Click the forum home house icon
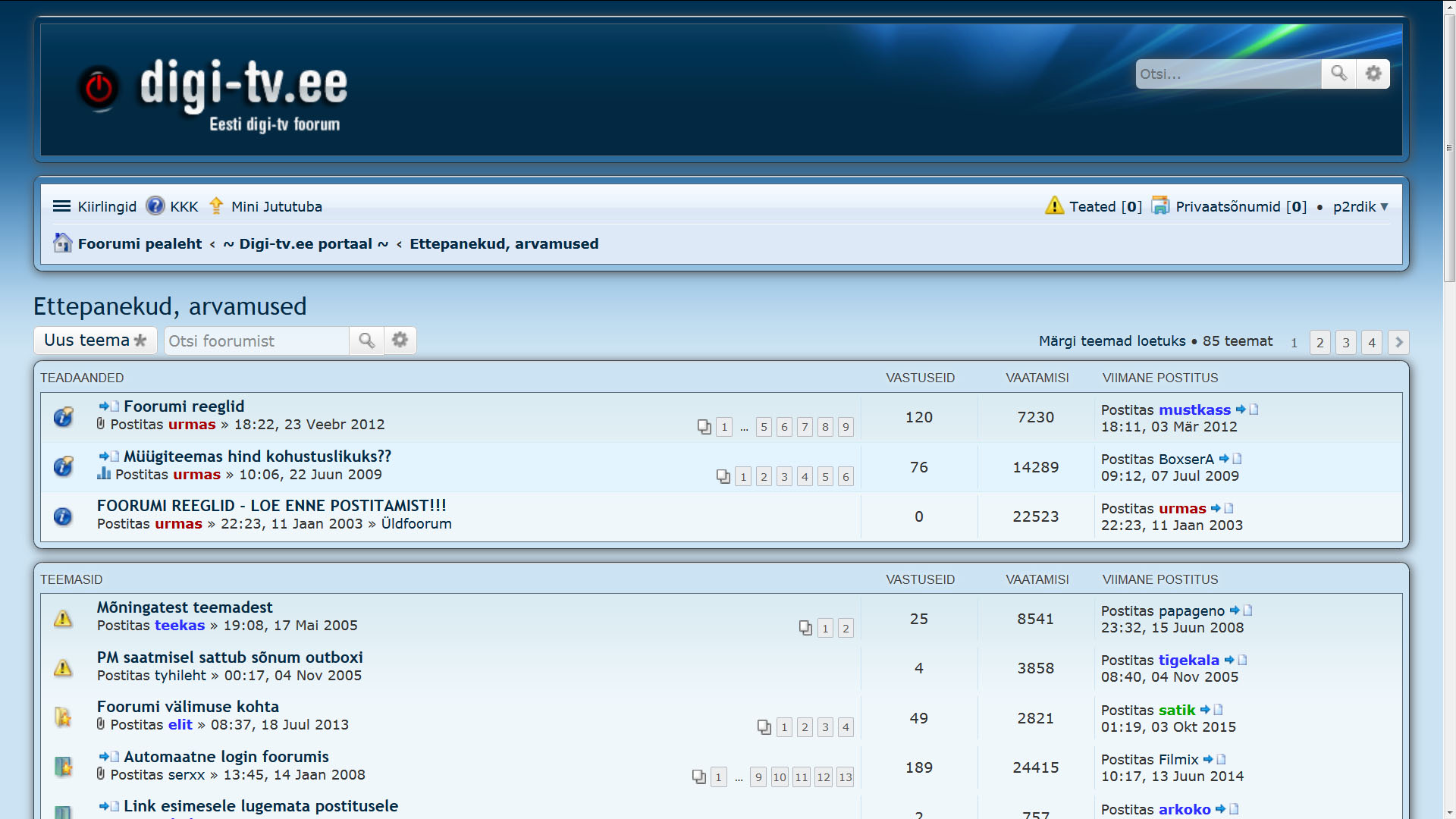This screenshot has height=819, width=1456. (x=62, y=243)
